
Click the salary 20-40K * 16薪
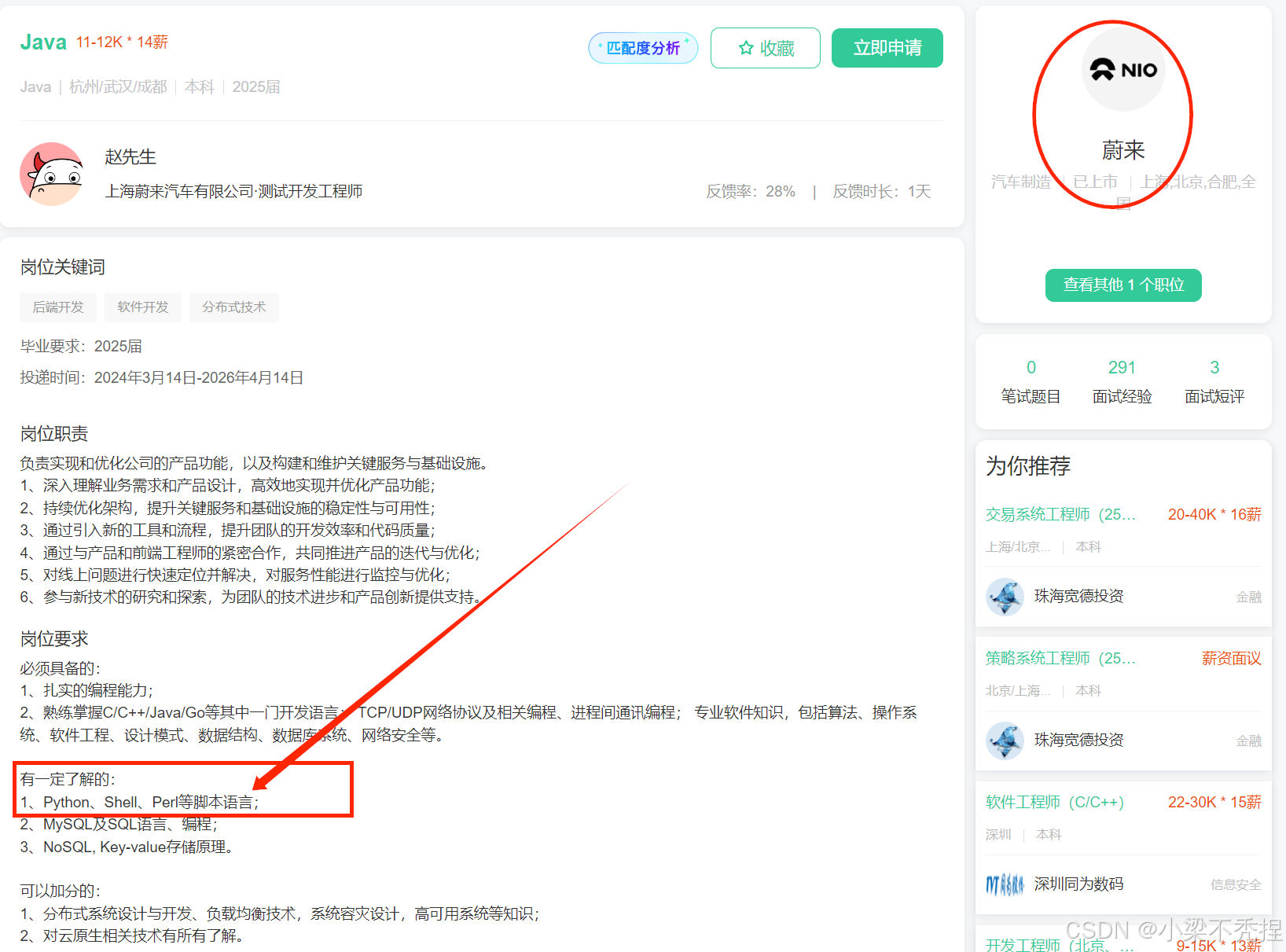1214,515
